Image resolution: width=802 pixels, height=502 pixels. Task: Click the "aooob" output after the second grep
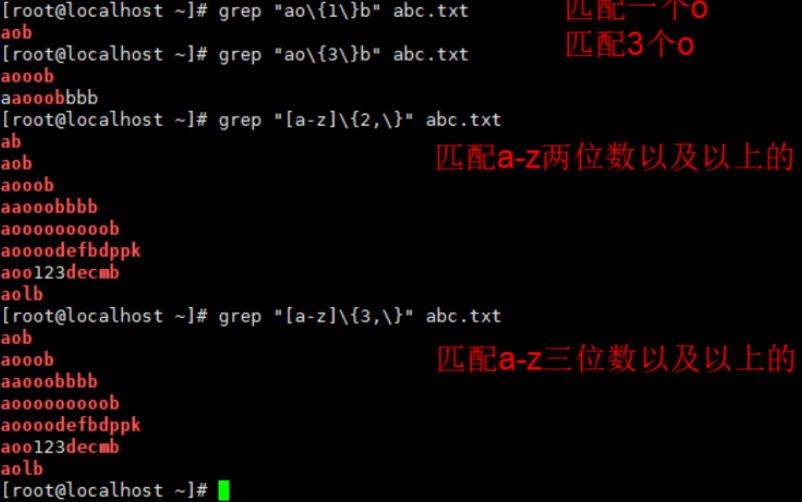point(27,76)
